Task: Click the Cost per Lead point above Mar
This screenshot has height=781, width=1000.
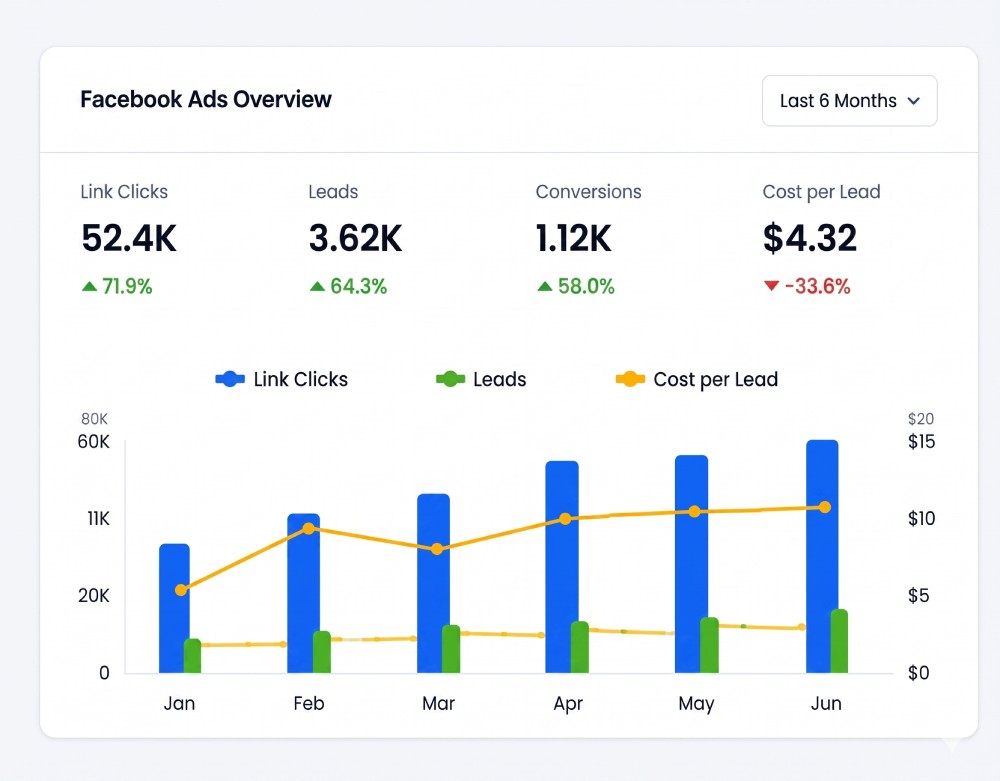Action: [437, 549]
